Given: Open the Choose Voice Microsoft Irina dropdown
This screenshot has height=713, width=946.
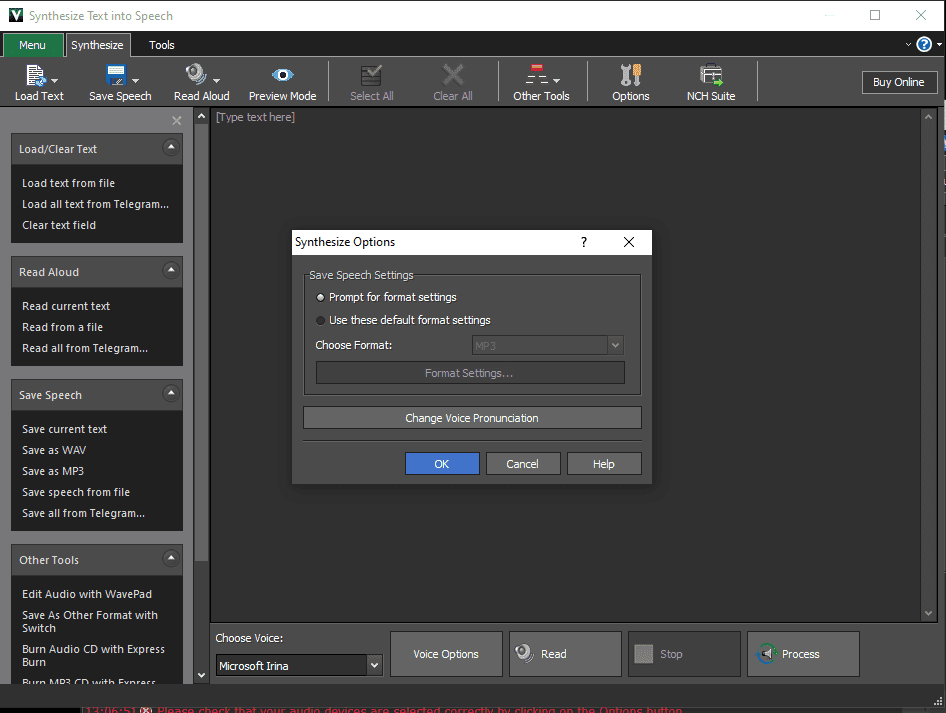Looking at the screenshot, I should click(x=299, y=665).
